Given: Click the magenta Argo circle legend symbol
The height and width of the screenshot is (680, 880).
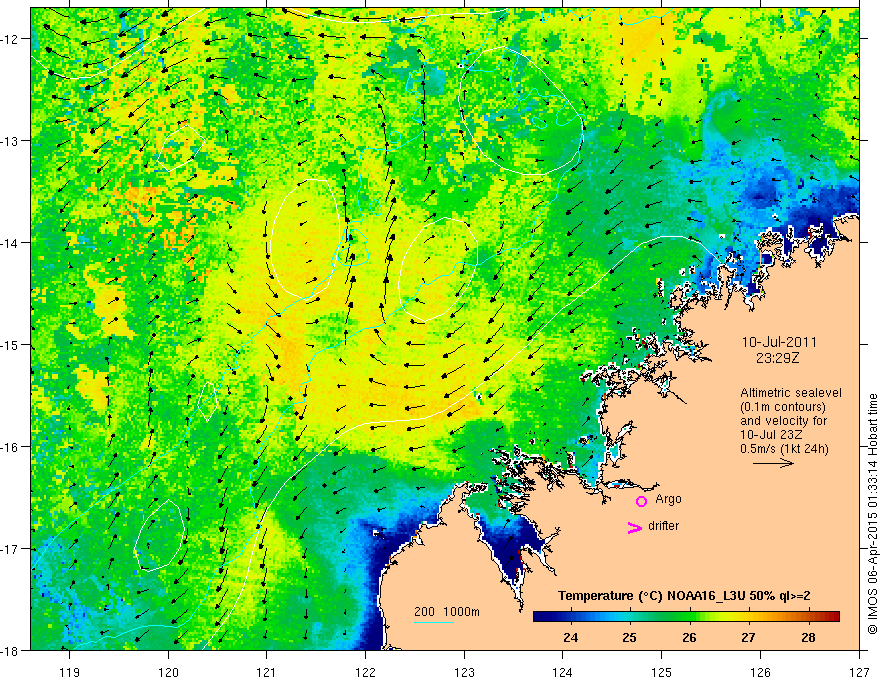Looking at the screenshot, I should coord(641,501).
